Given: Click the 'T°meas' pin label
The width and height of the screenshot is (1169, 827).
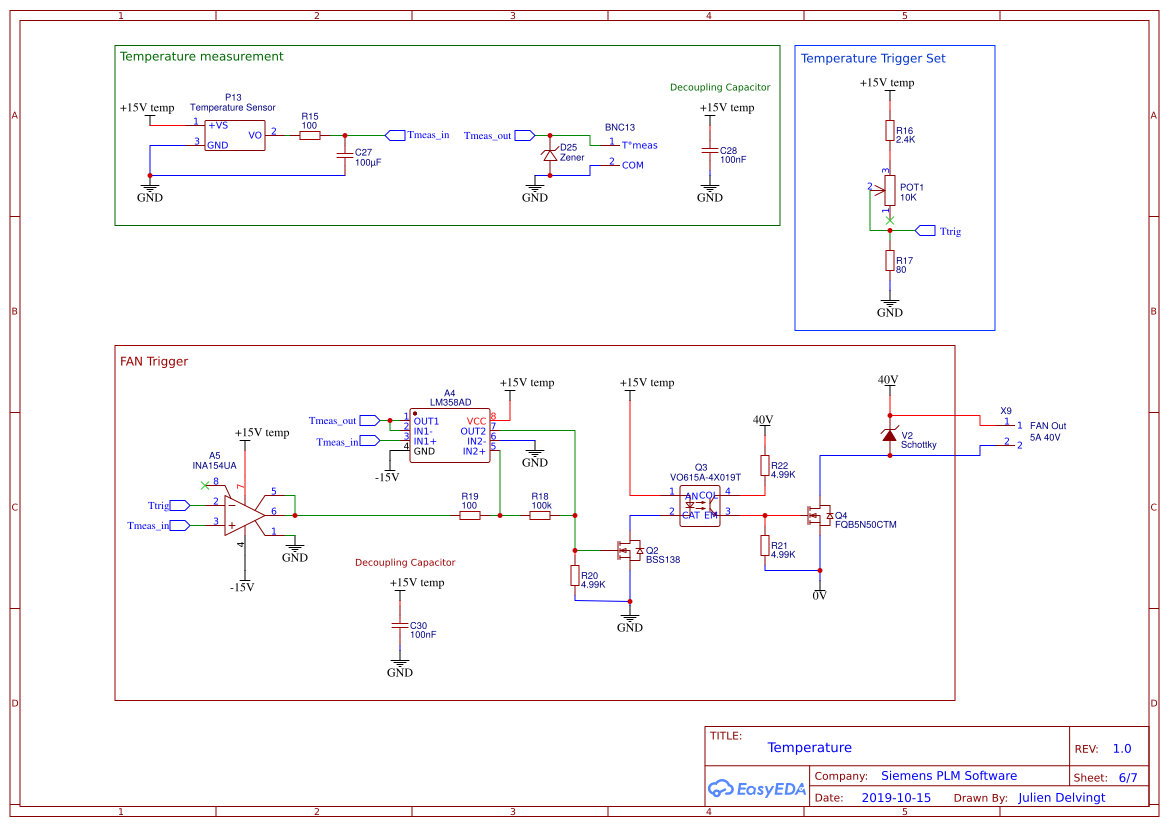Looking at the screenshot, I should [x=640, y=145].
